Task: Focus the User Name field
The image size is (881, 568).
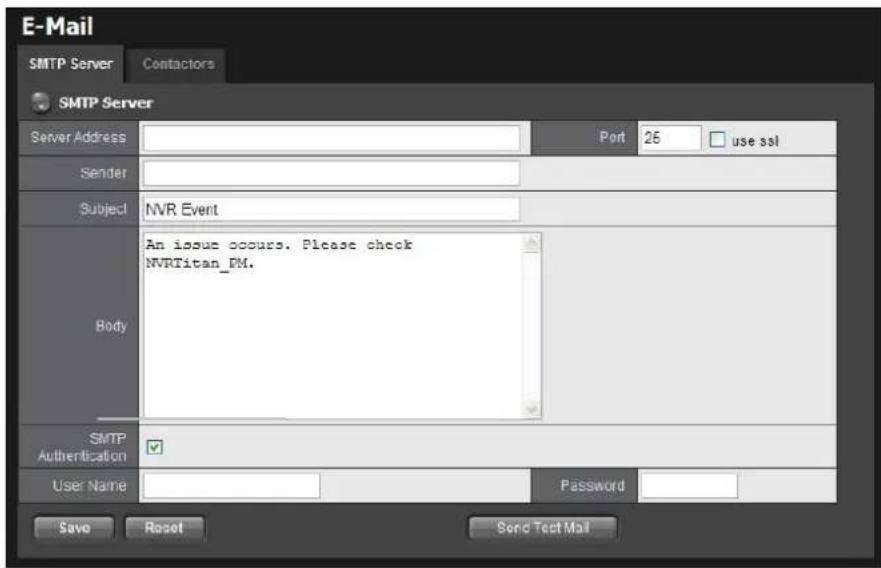Action: [x=231, y=485]
